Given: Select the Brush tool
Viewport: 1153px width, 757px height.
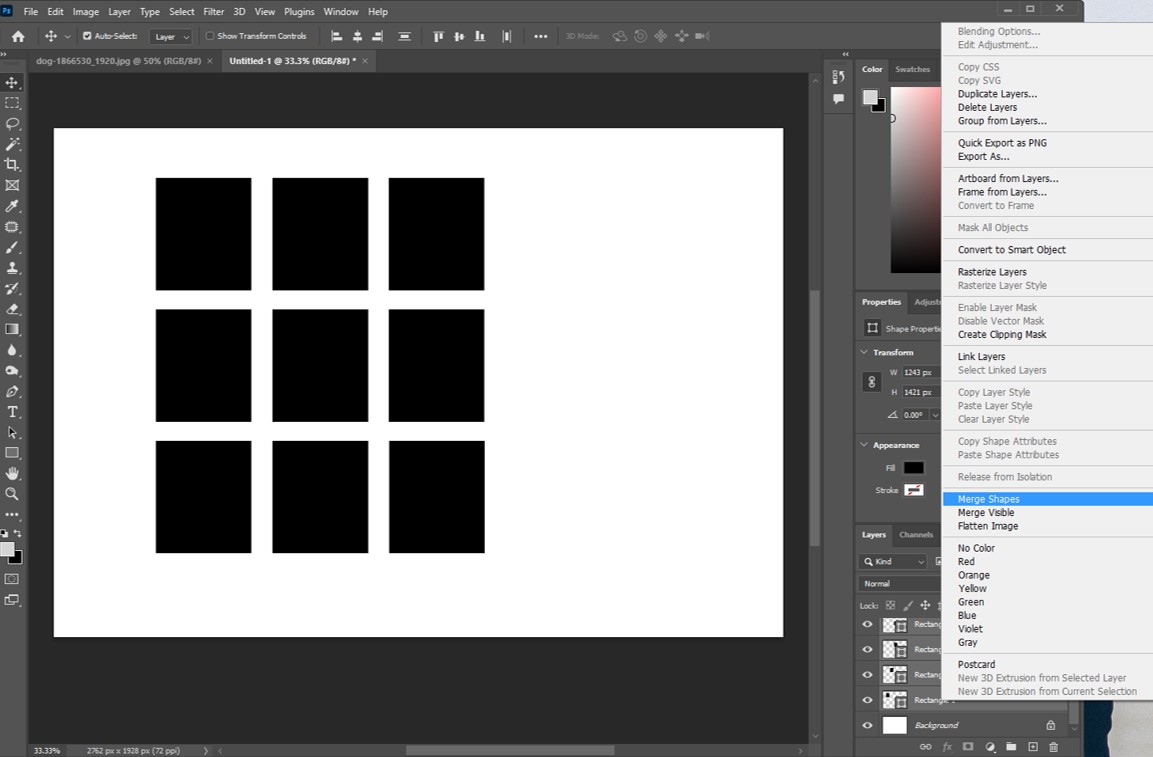Looking at the screenshot, I should click(12, 247).
